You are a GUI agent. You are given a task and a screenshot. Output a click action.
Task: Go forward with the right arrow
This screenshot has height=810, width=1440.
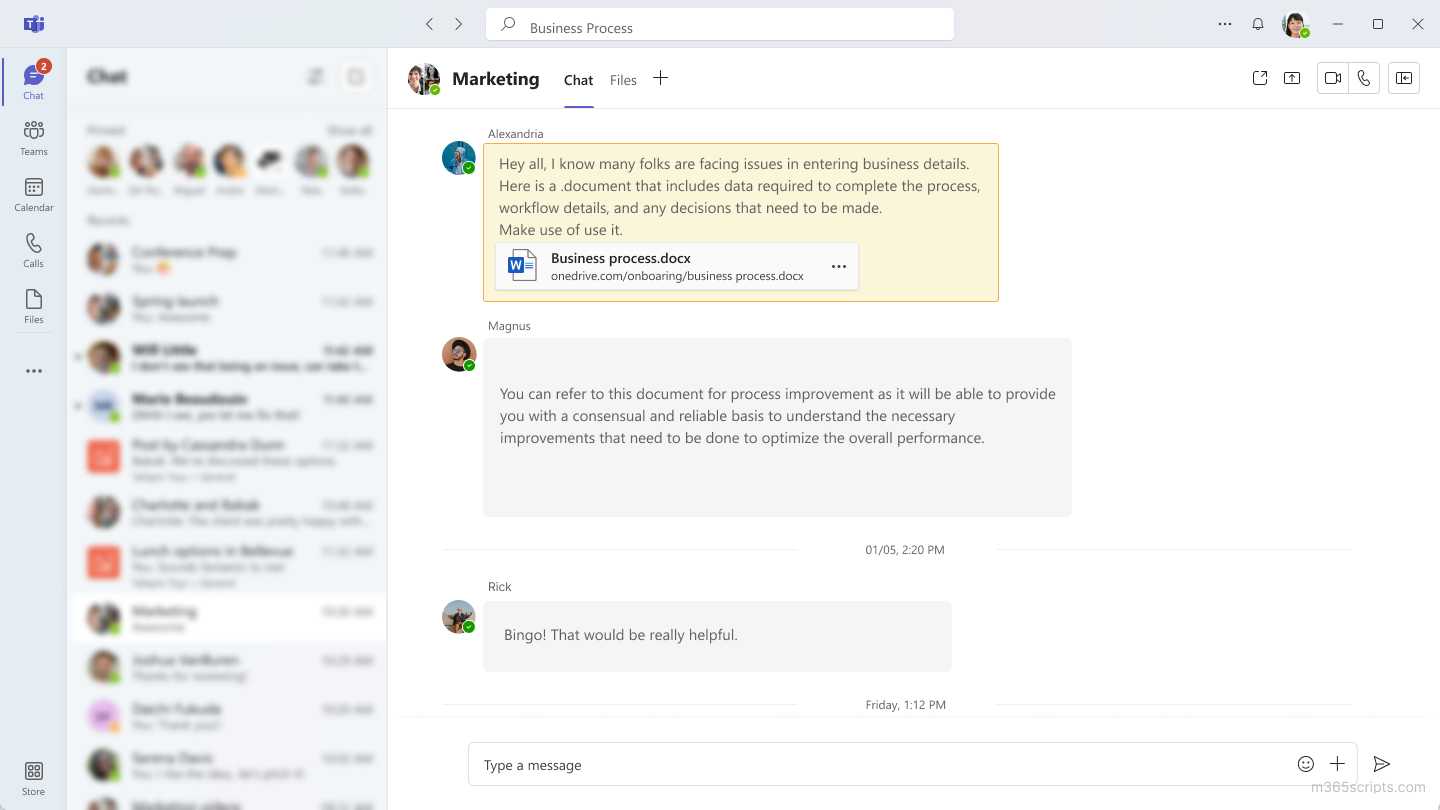(459, 24)
